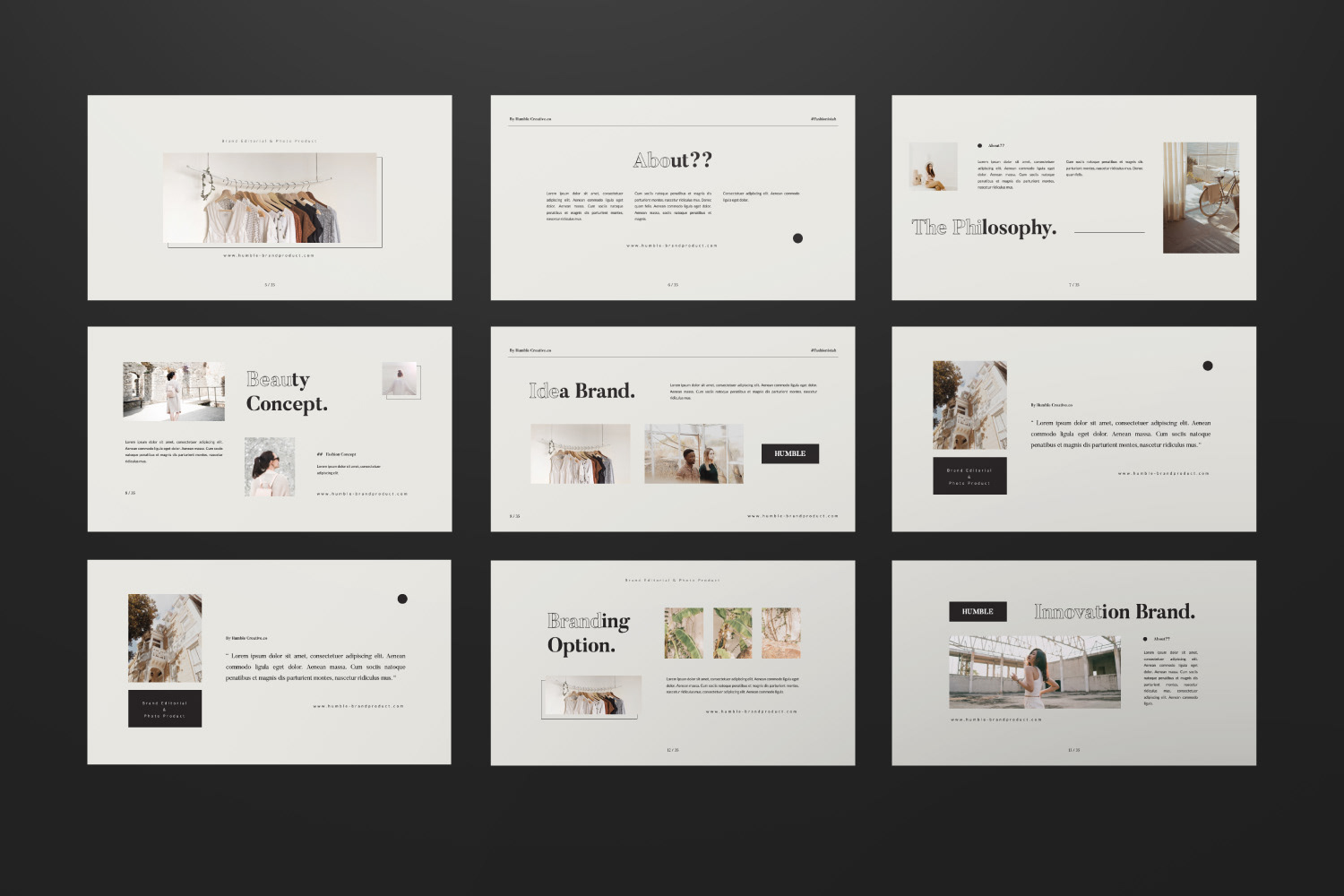
Task: Click 'By Humble Creative.co' on Idea Brand slide
Action: (530, 350)
